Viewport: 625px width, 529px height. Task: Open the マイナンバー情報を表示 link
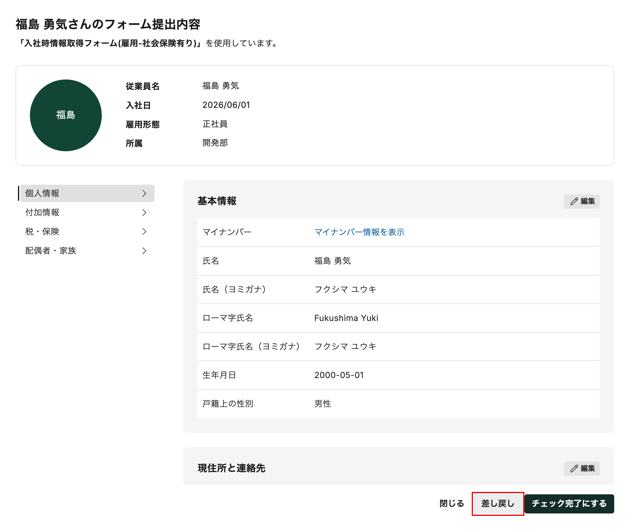coord(359,232)
